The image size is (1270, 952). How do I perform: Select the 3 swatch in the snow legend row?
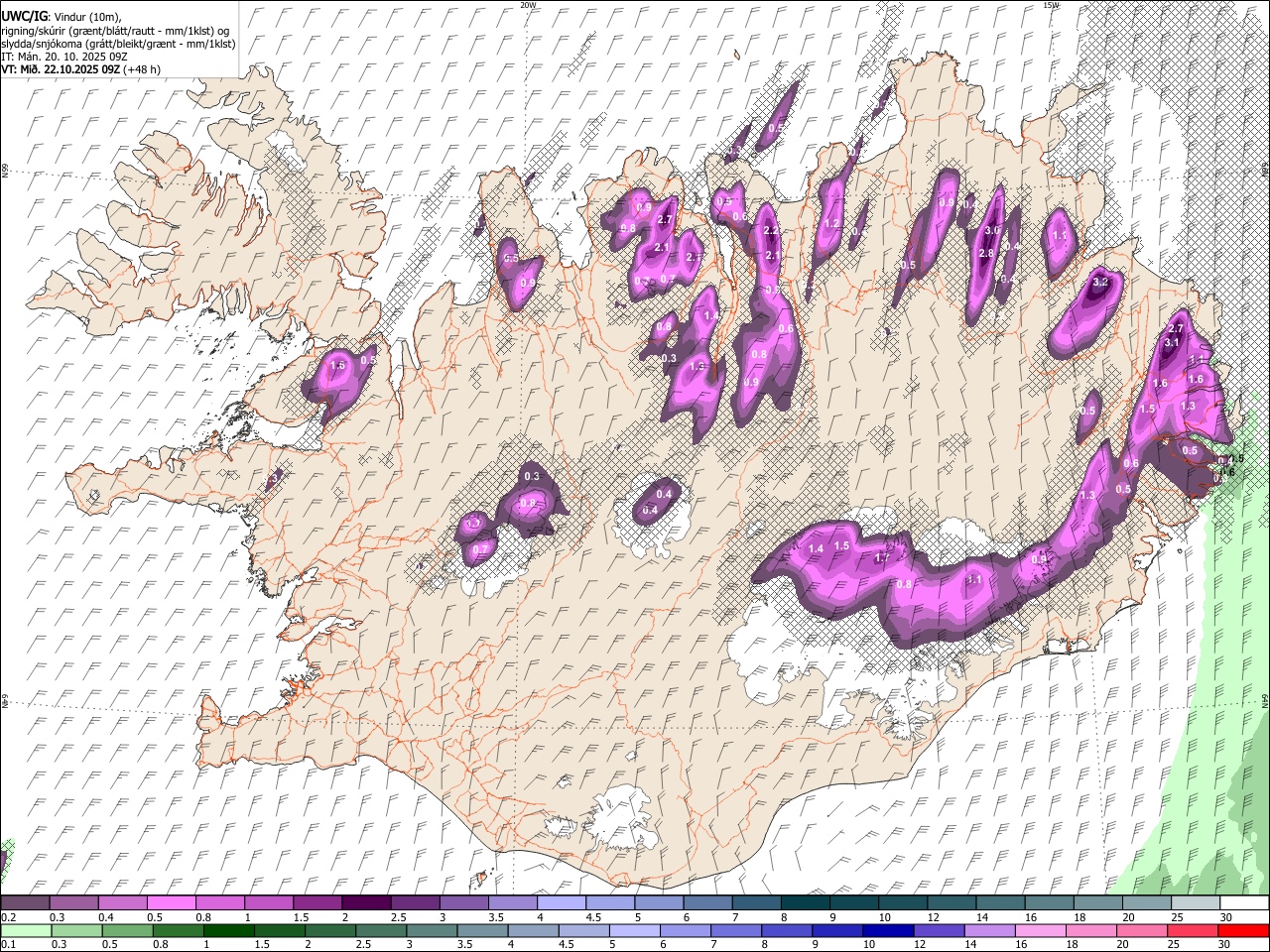pos(463,902)
